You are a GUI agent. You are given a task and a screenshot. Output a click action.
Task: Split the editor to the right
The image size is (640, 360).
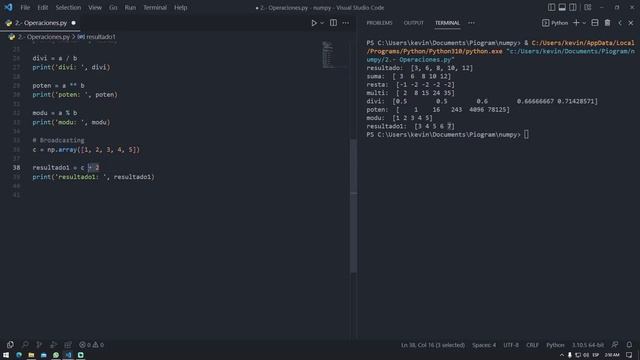[x=333, y=23]
